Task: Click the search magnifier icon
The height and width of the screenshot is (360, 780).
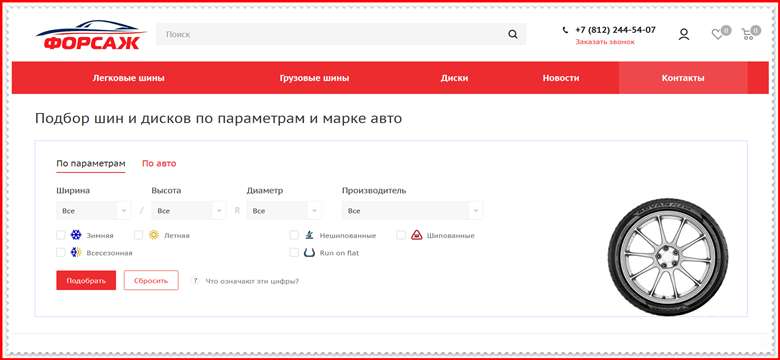Action: [512, 34]
